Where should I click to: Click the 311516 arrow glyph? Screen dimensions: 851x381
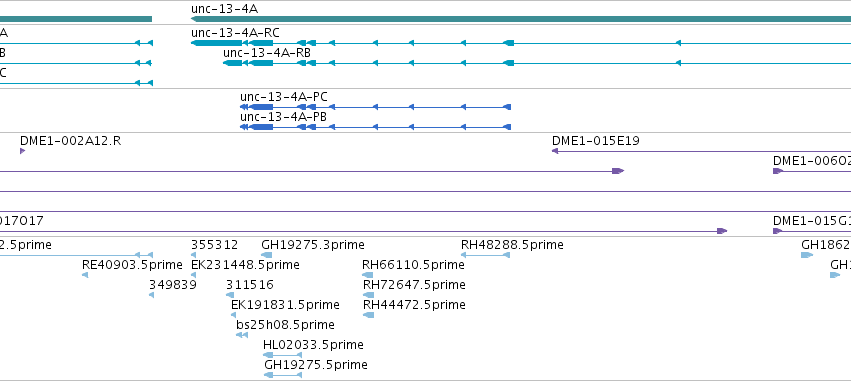230,295
